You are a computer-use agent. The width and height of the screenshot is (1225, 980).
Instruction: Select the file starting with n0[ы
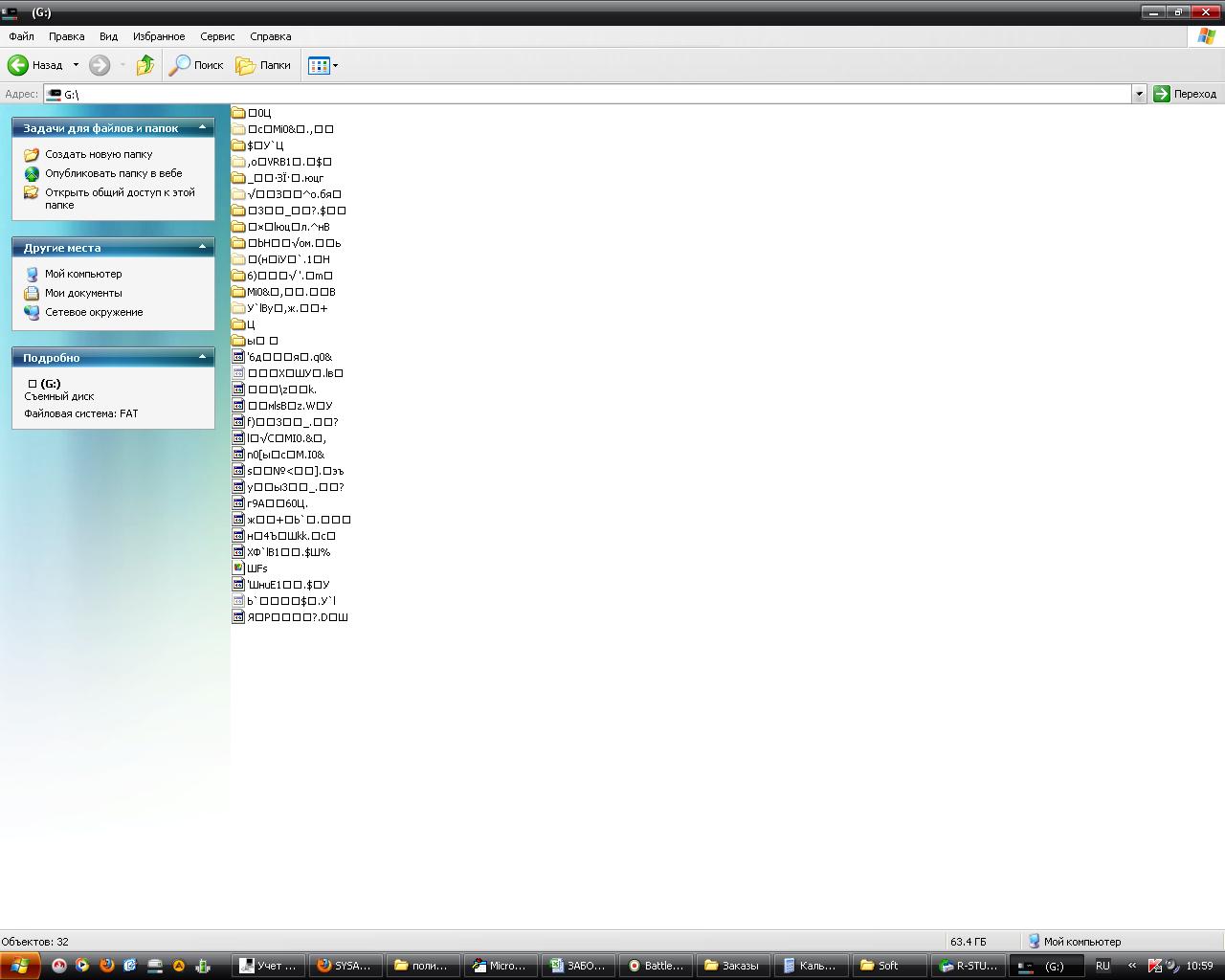coord(278,455)
